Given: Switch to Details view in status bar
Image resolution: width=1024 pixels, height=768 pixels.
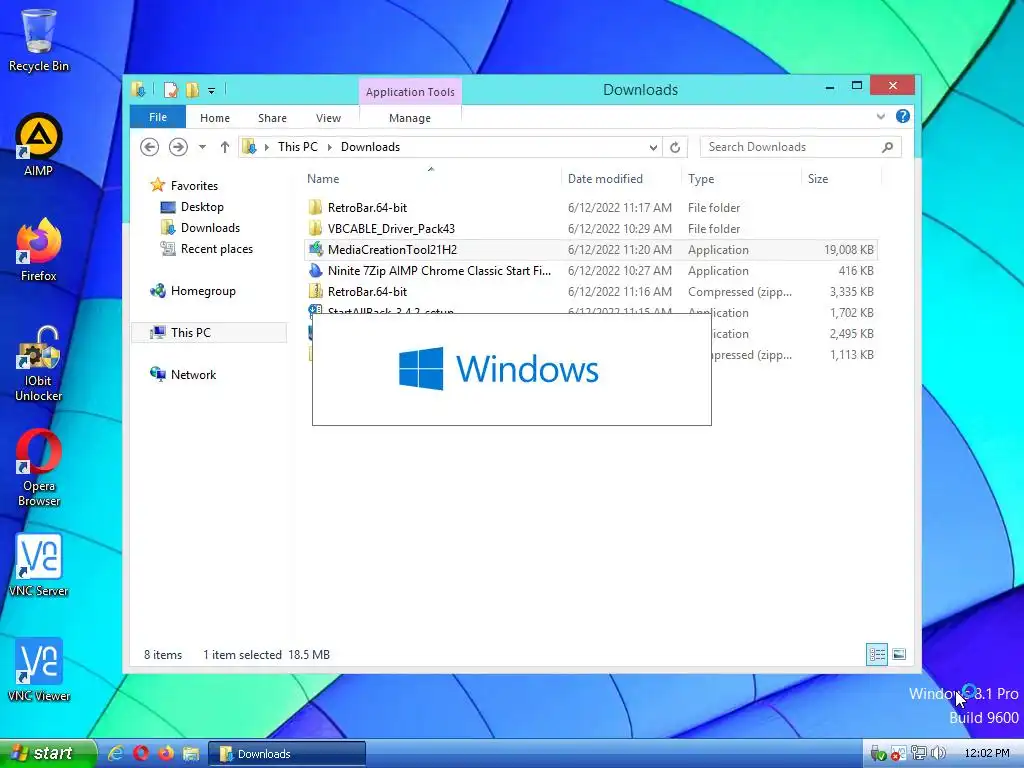Looking at the screenshot, I should (x=877, y=654).
